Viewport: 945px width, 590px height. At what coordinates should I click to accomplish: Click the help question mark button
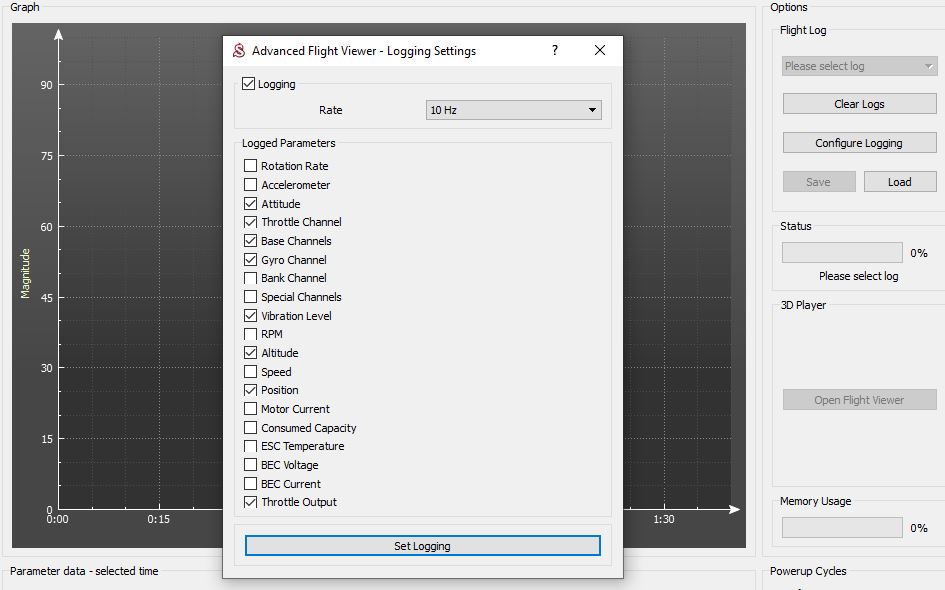click(x=555, y=51)
